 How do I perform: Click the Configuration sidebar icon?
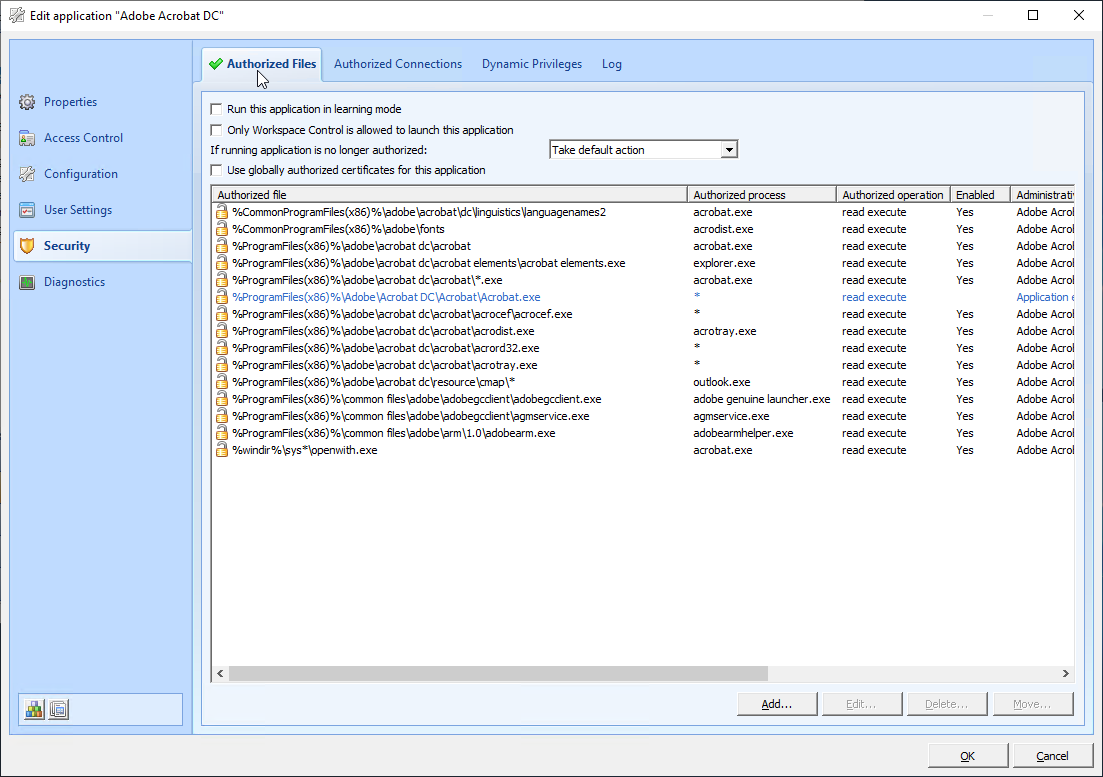click(27, 174)
